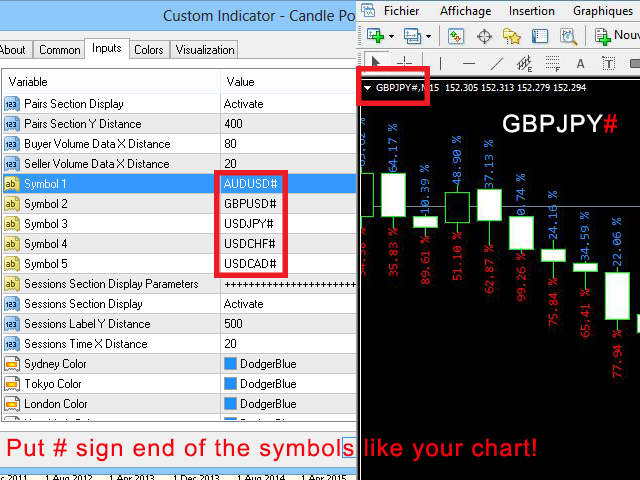
Task: Open the Affichage menu
Action: pyautogui.click(x=465, y=11)
